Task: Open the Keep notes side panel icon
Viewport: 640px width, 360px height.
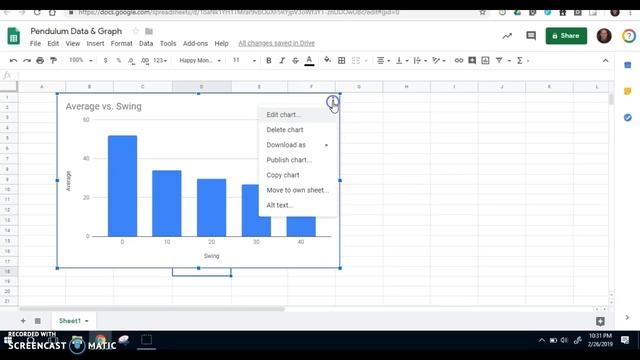Action: [628, 91]
